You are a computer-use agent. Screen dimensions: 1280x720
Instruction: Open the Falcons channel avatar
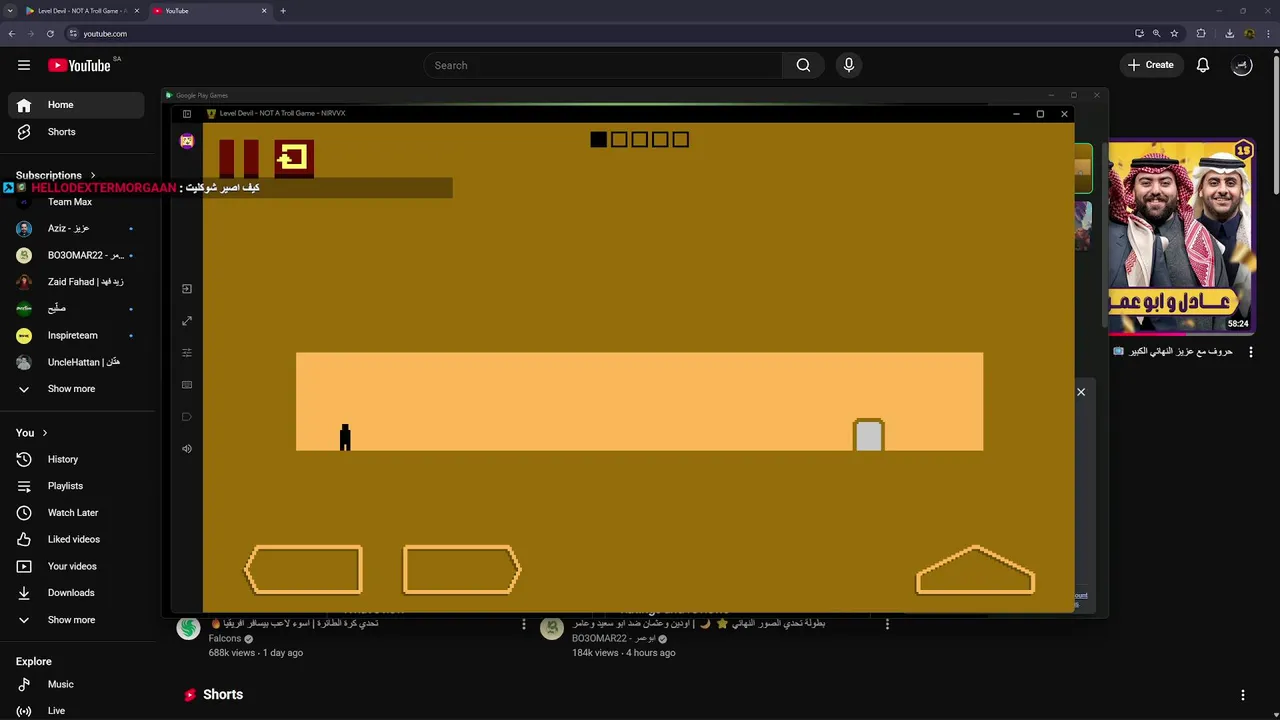click(188, 628)
